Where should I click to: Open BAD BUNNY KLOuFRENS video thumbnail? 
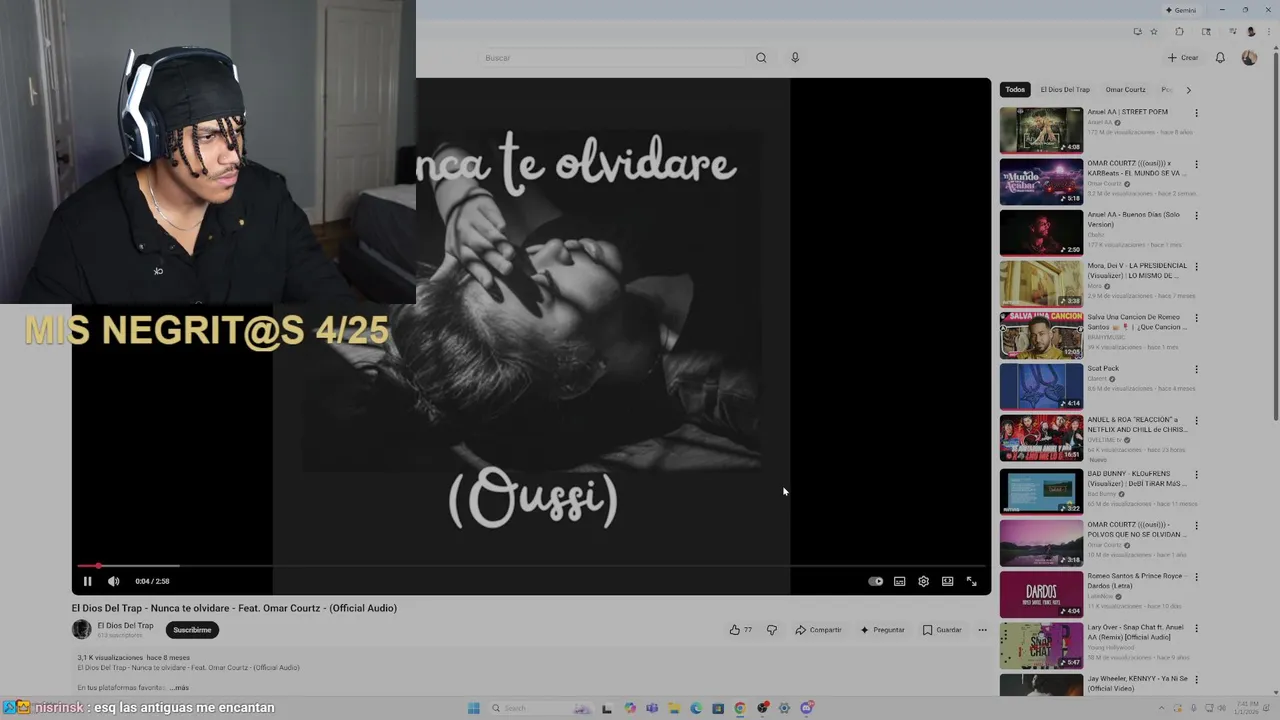point(1041,490)
